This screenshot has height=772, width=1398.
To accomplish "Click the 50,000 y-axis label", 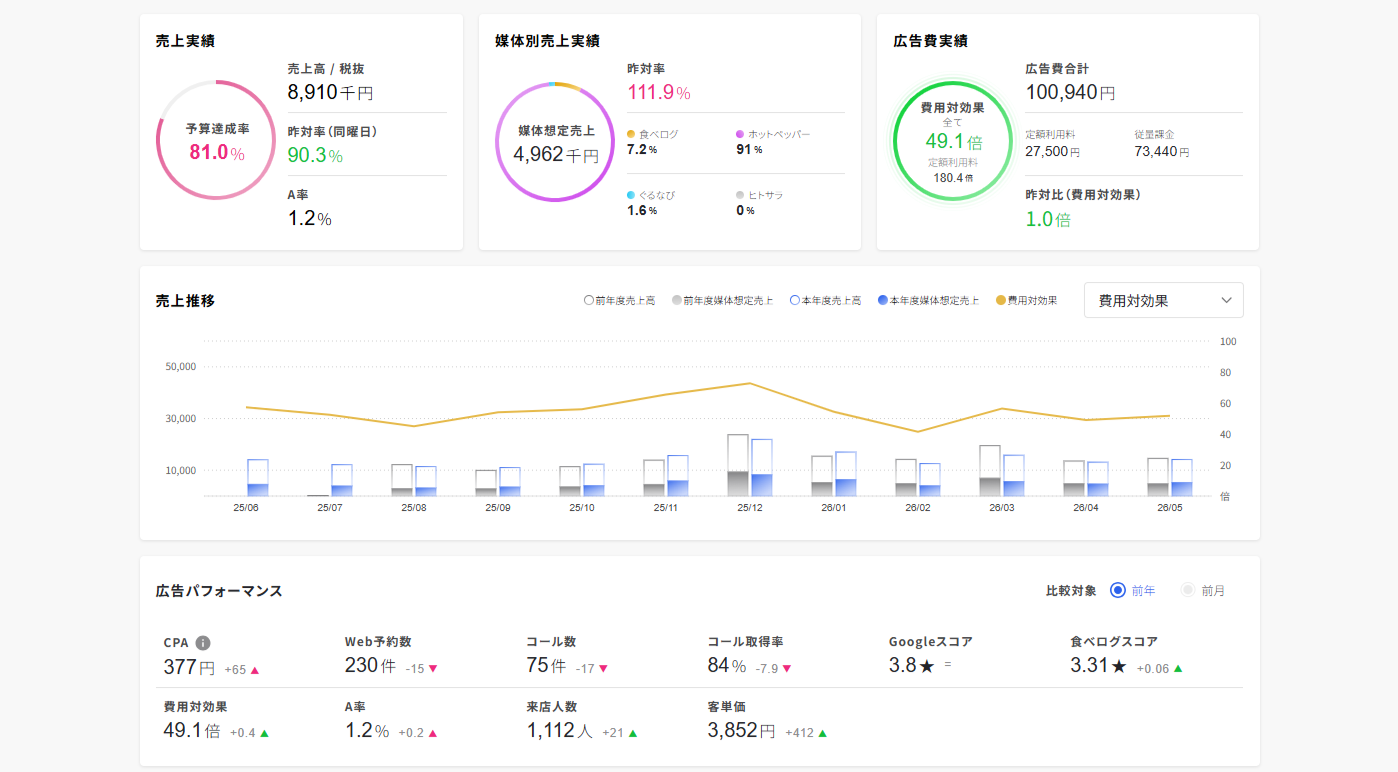I will tap(180, 366).
